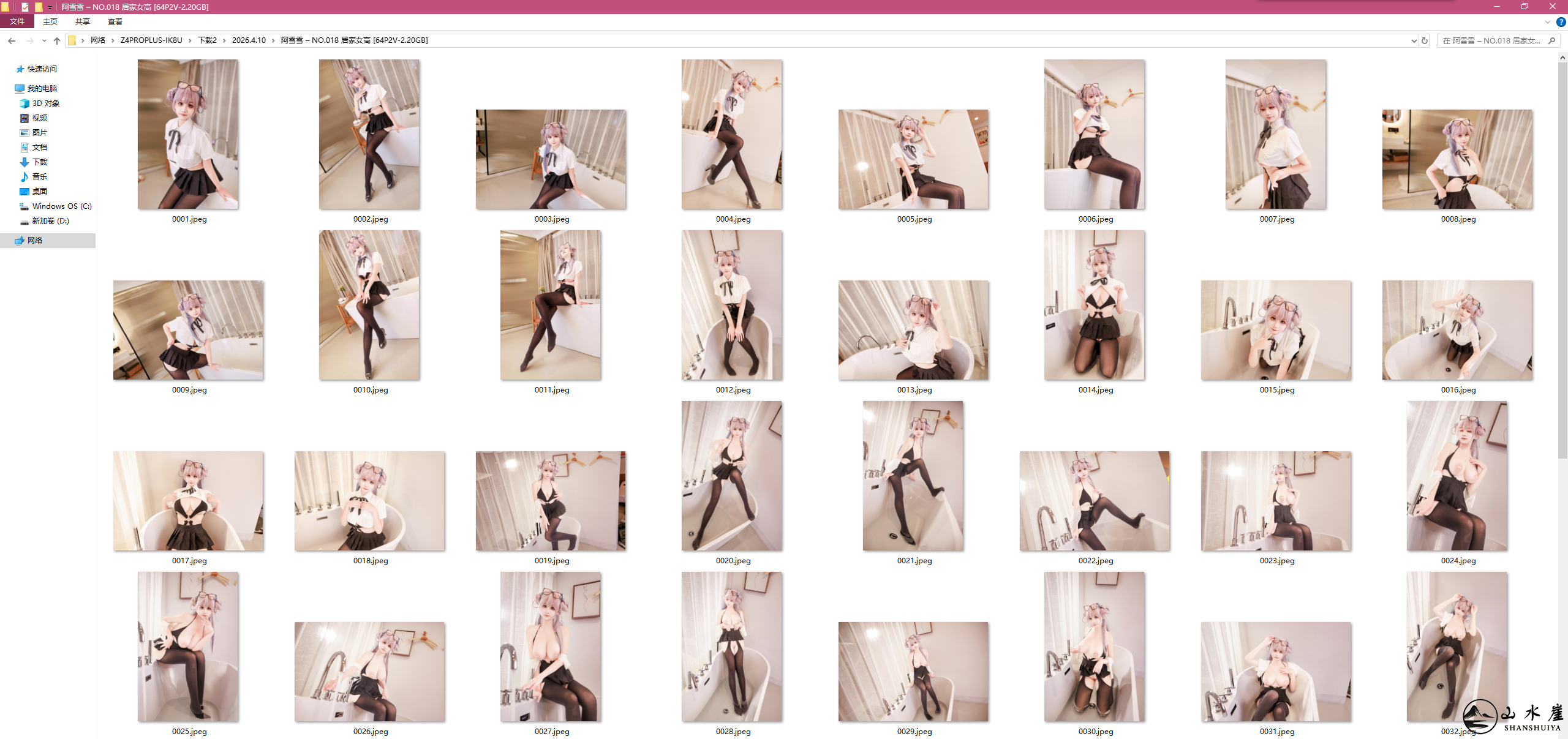Open the 文件 (File) menu

(17, 21)
